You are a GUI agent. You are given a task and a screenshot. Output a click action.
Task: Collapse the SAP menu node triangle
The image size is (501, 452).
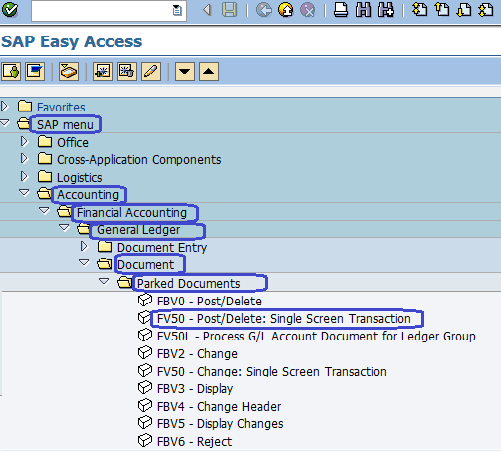pos(5,123)
